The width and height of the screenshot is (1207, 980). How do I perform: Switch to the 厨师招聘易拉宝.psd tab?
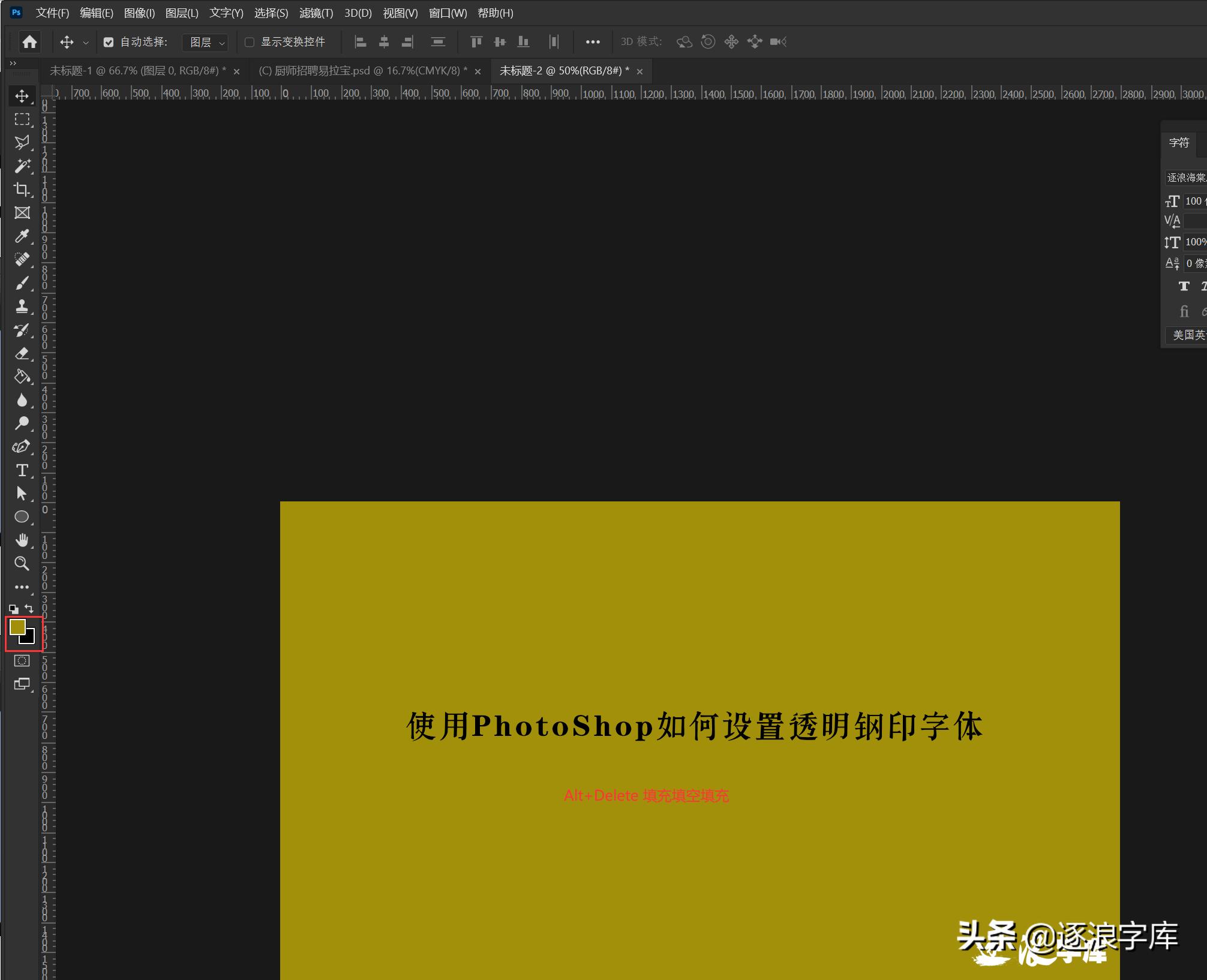pos(363,71)
